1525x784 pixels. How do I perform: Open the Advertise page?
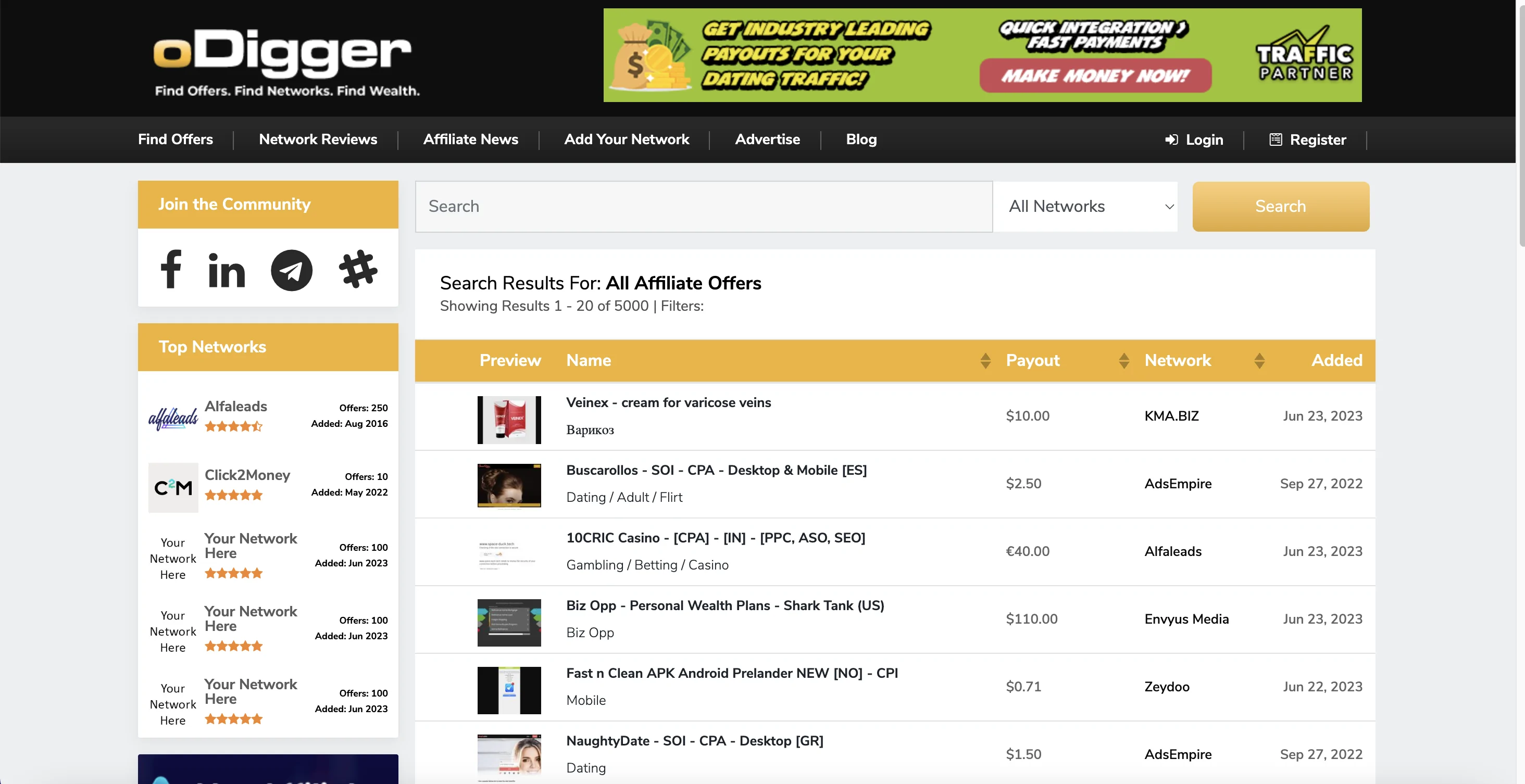pyautogui.click(x=767, y=140)
